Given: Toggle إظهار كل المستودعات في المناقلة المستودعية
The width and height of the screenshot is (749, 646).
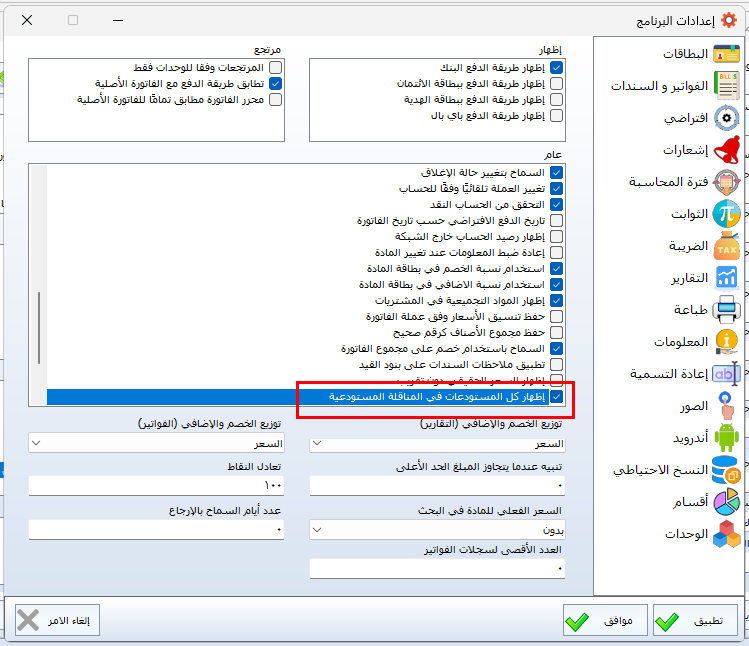Looking at the screenshot, I should pos(556,397).
